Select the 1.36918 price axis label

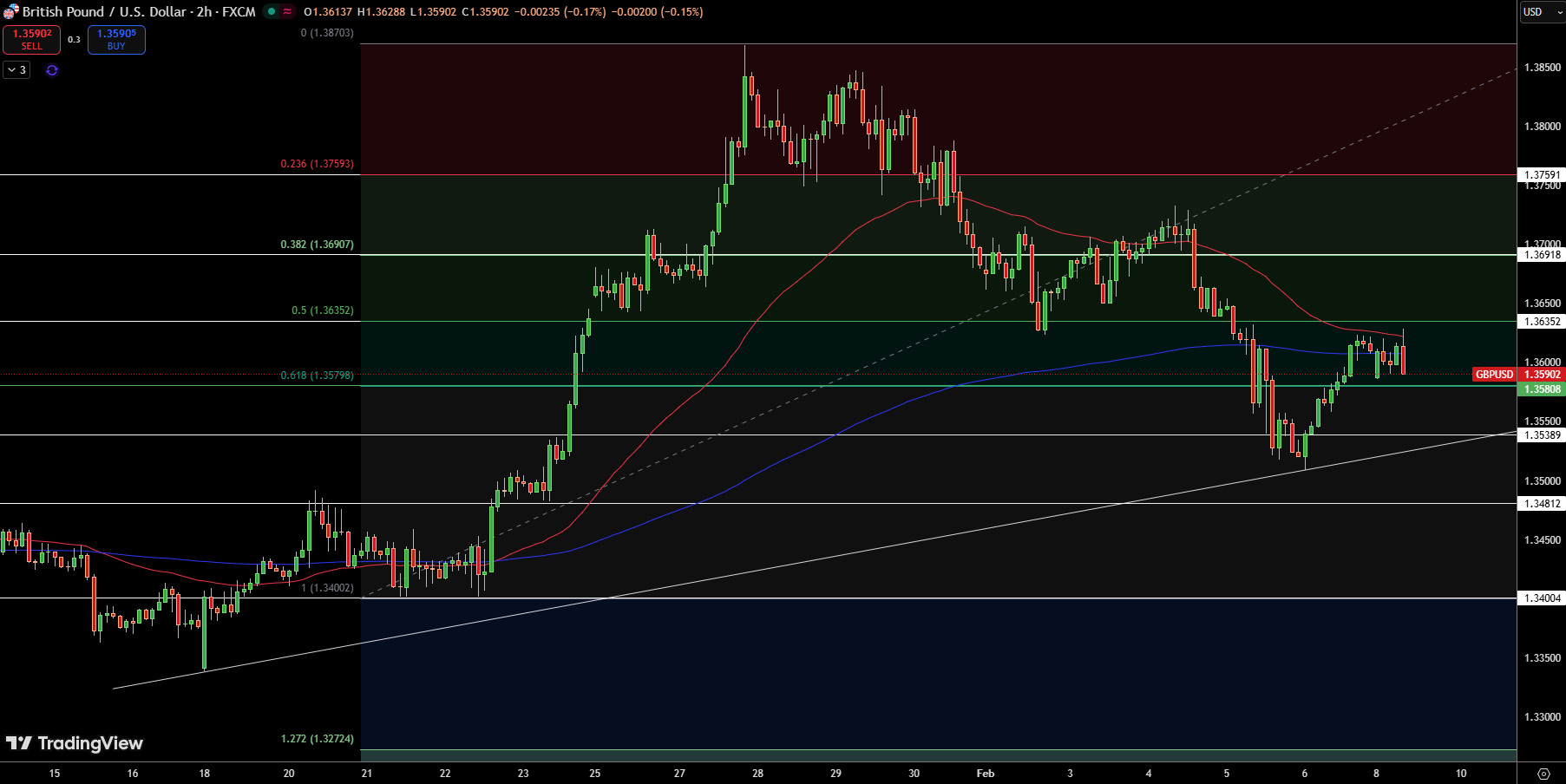pos(1542,255)
